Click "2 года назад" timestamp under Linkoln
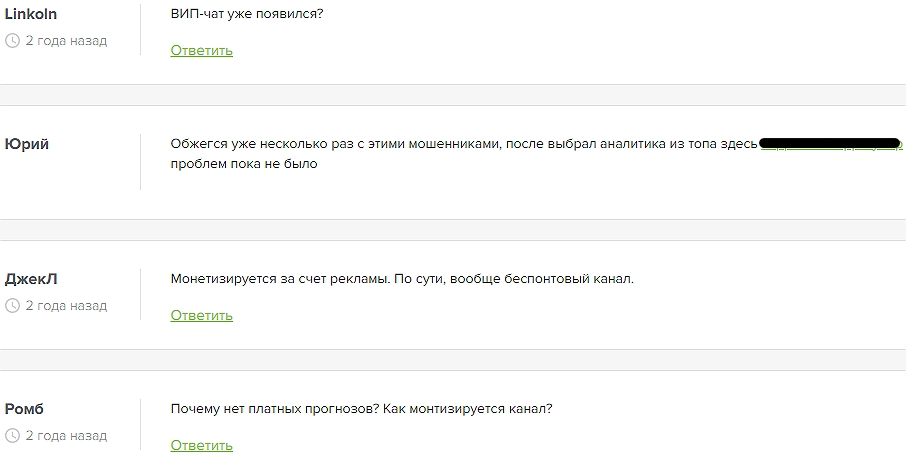This screenshot has width=906, height=456. tap(66, 41)
